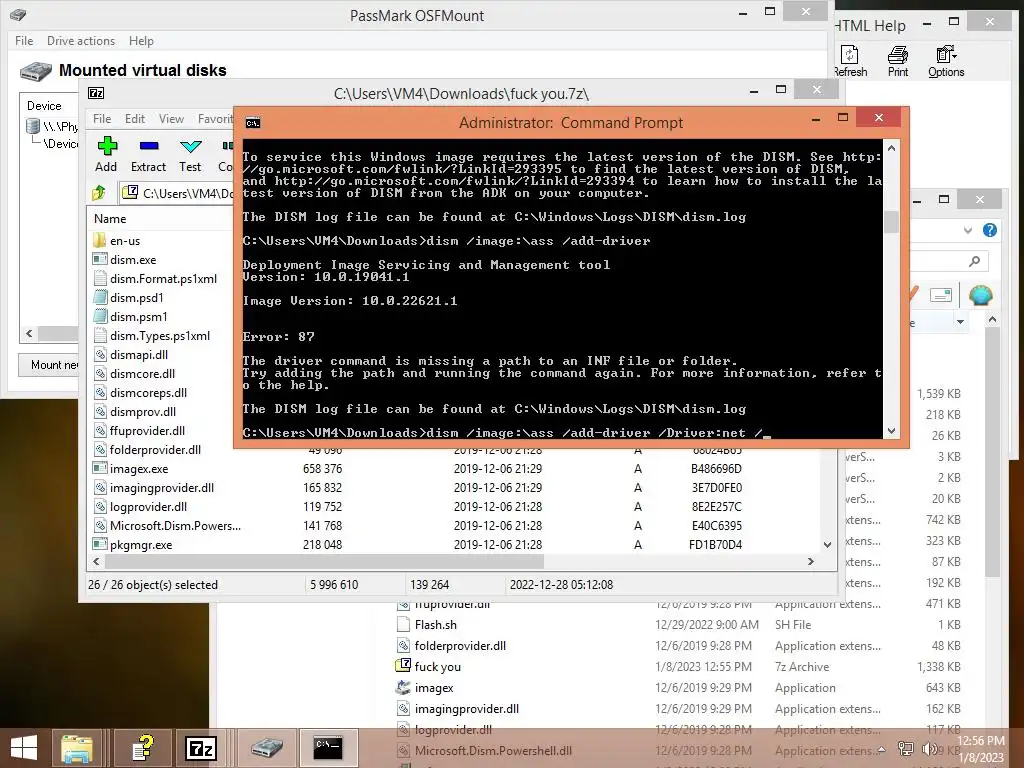Click 7-Zip list scroll-right arrow

click(x=811, y=561)
